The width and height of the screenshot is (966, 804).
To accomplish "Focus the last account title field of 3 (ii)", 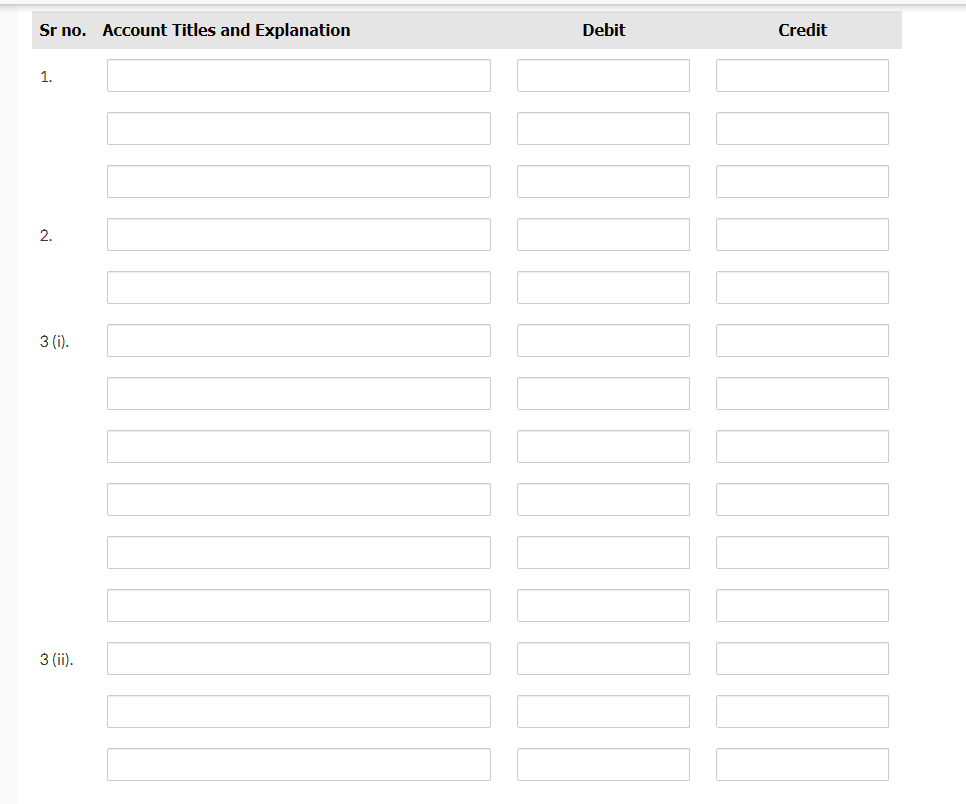I will coord(299,765).
